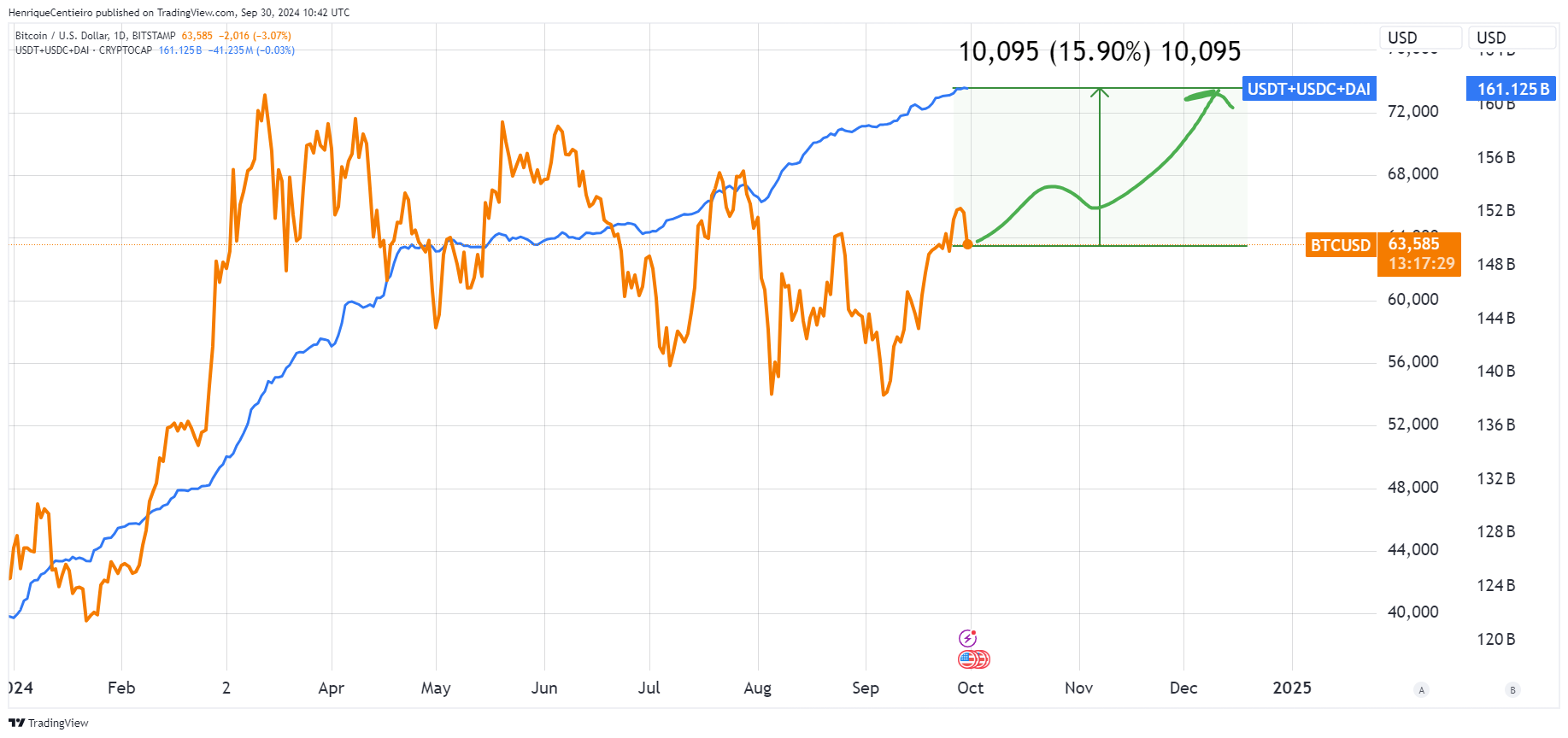This screenshot has width=1568, height=738.
Task: Select the Oct label on the time axis
Action: [971, 688]
